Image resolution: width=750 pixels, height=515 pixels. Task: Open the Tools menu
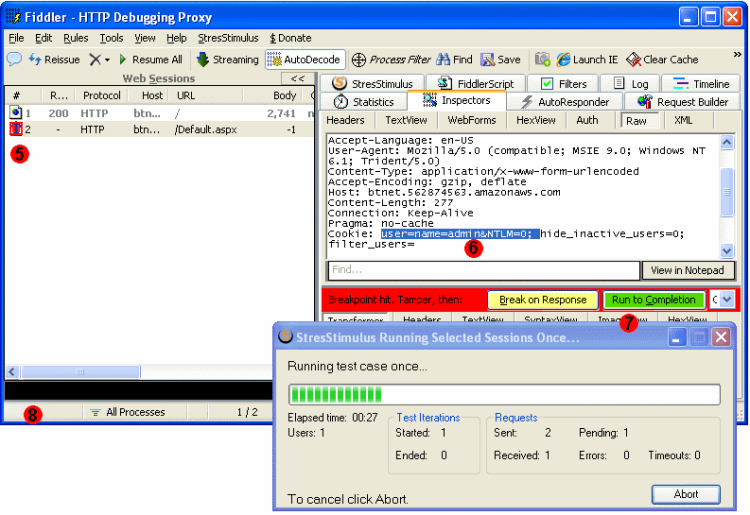pyautogui.click(x=111, y=38)
